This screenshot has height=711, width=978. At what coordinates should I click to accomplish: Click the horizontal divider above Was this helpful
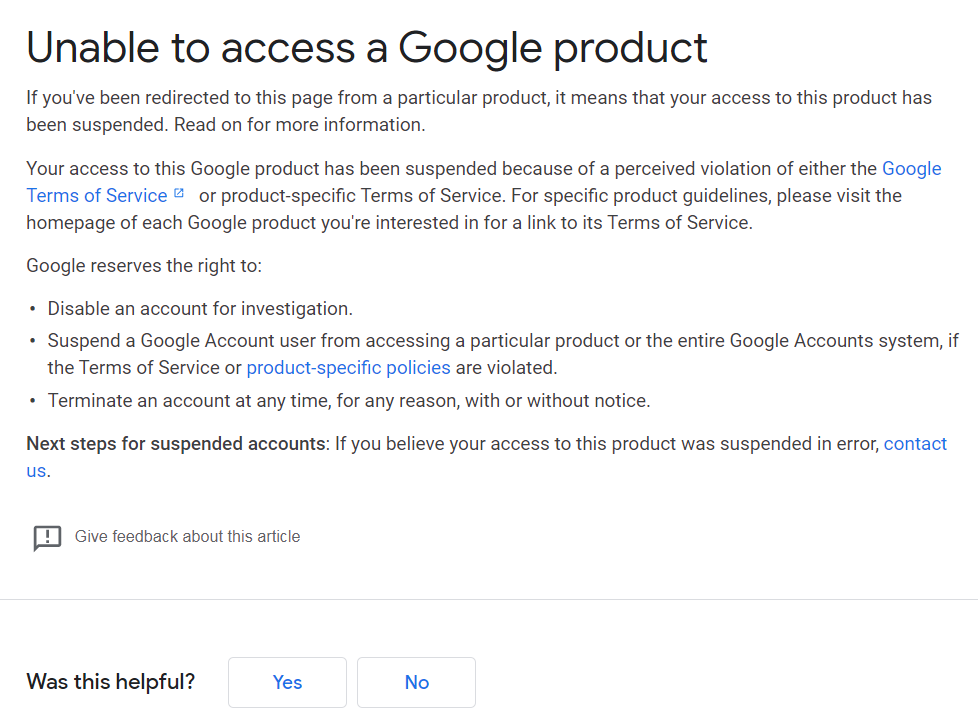click(489, 599)
